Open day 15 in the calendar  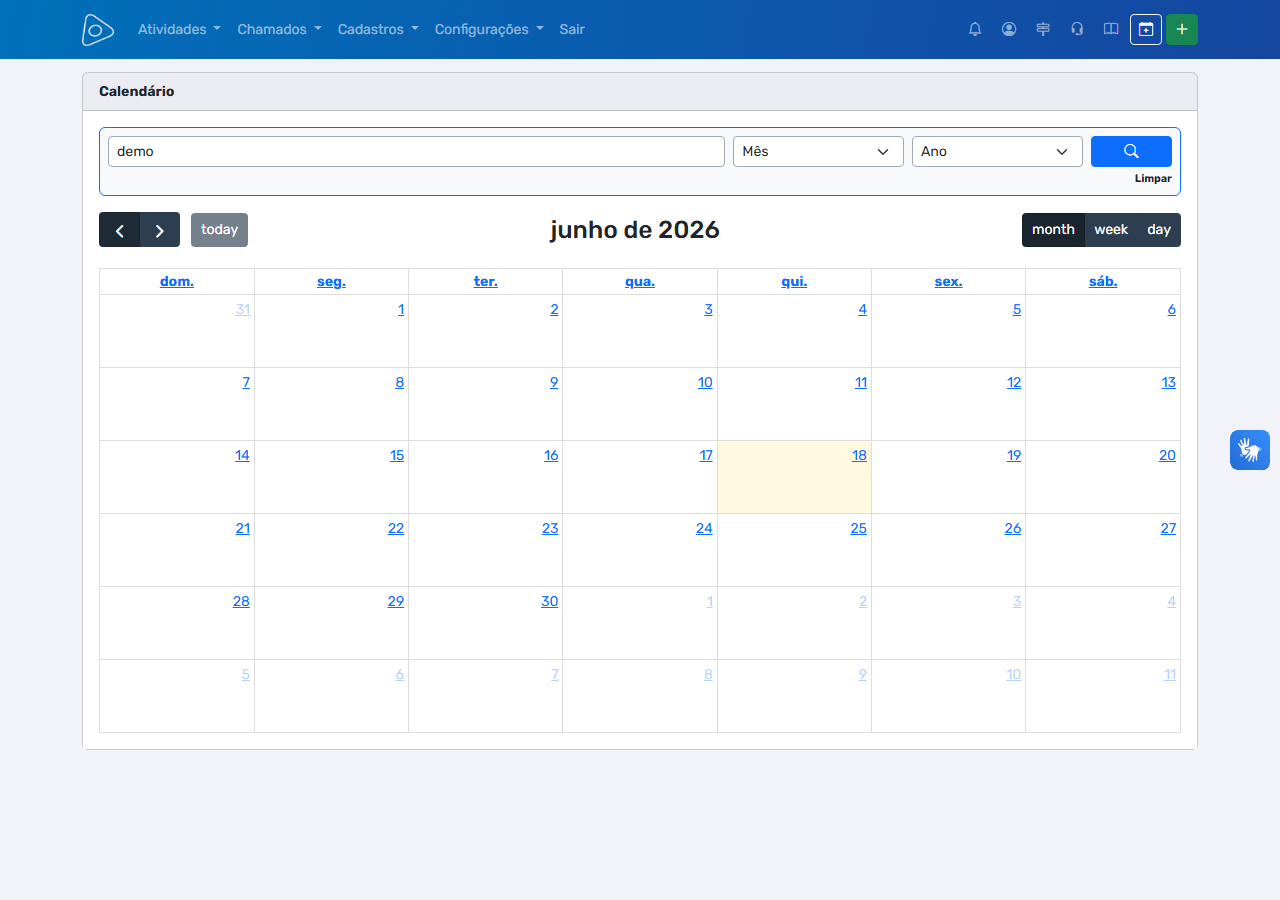click(x=397, y=456)
